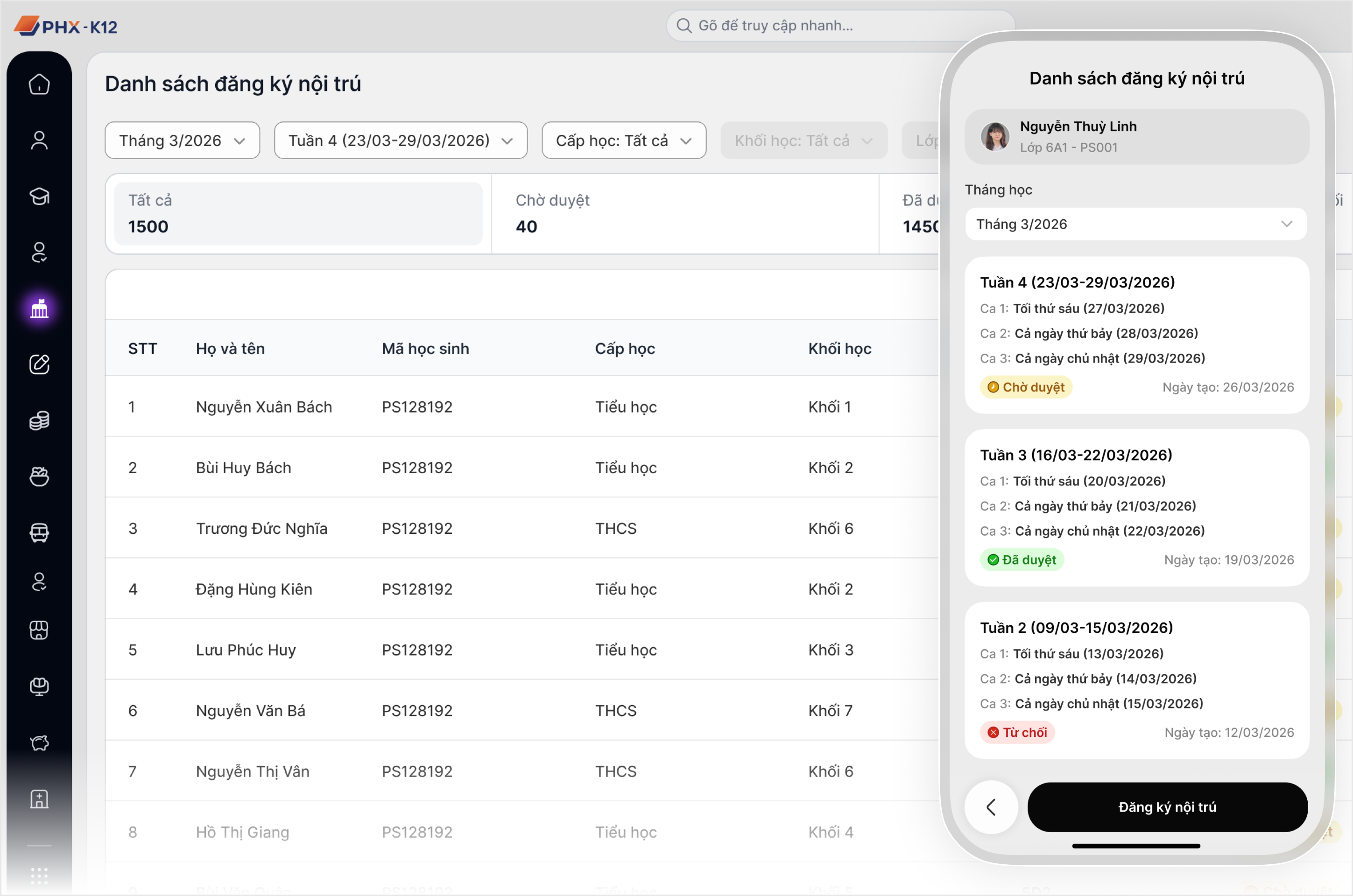This screenshot has width=1353, height=896.
Task: Select the row Đặng Hùng Kiên
Action: pyautogui.click(x=522, y=589)
